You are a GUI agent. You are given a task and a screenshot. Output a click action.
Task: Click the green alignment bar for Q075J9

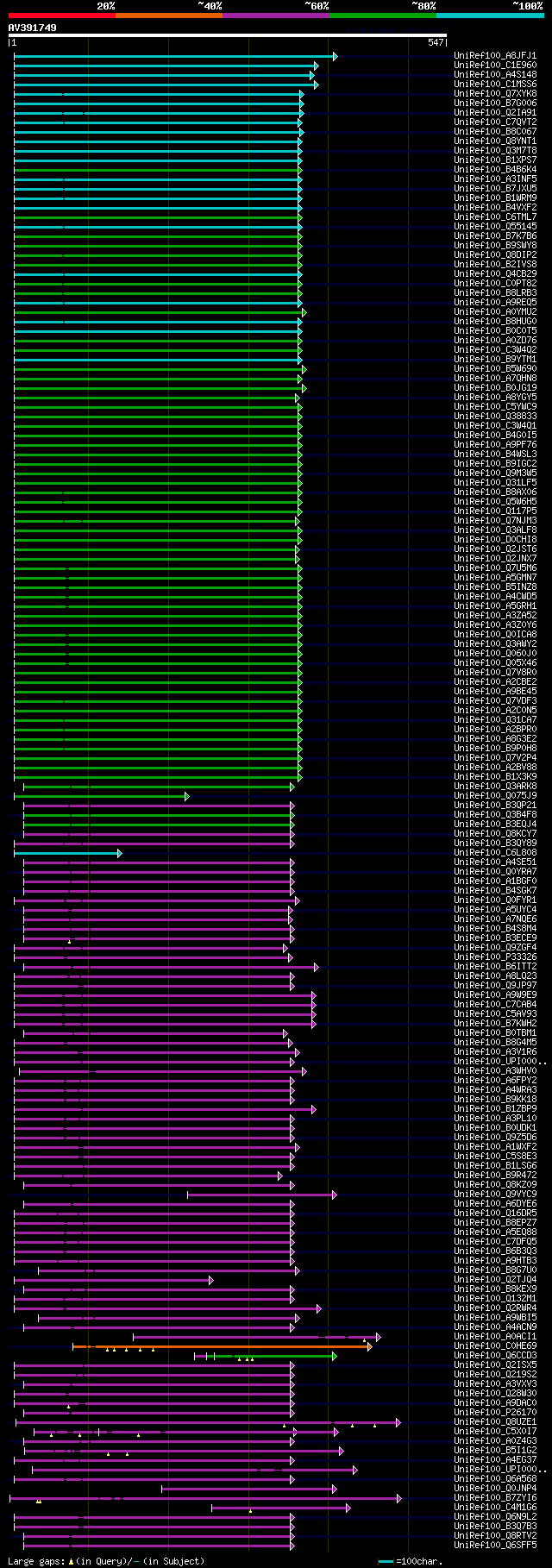click(x=101, y=796)
